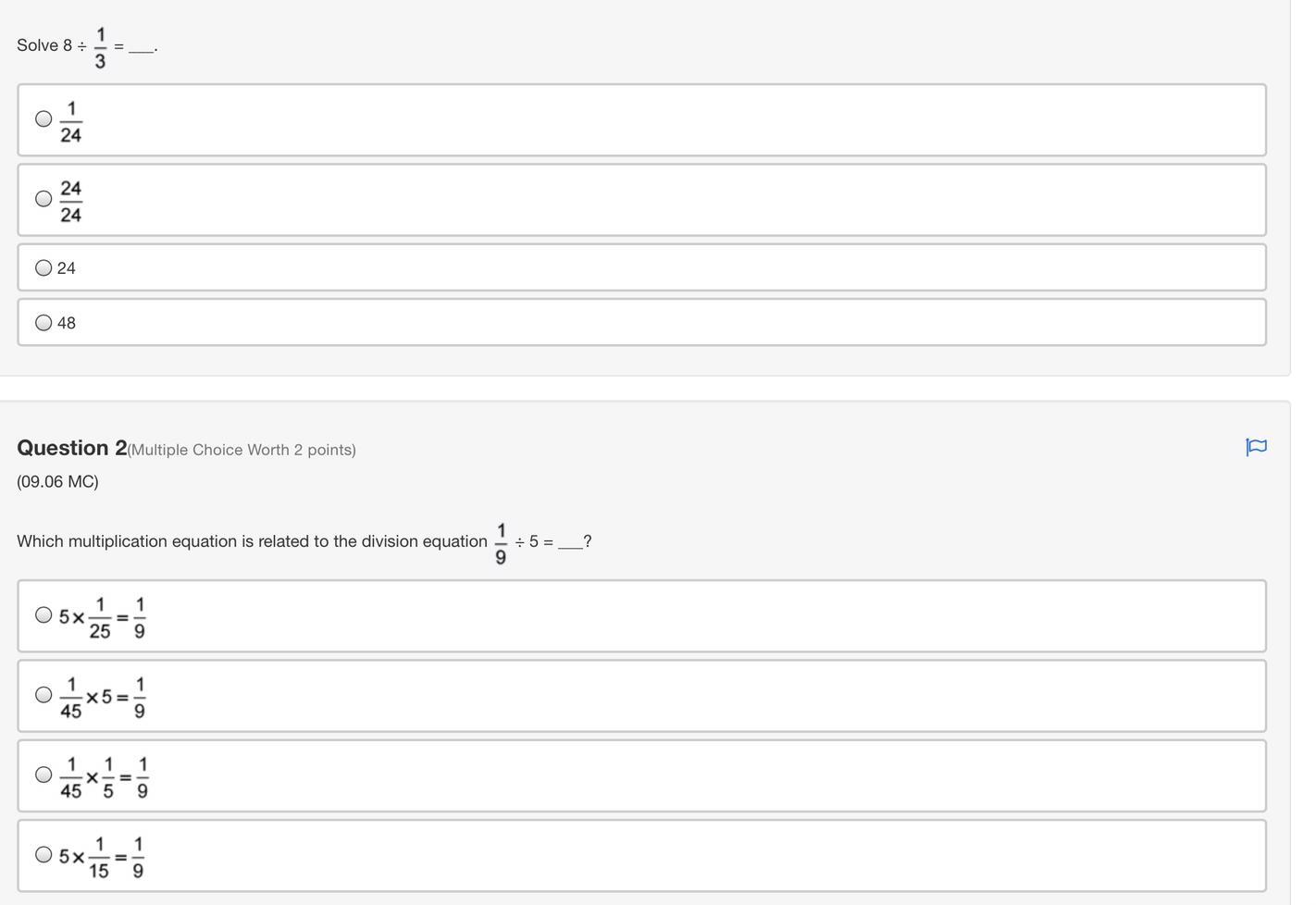Select radio option 5 × 1/25 = 1/9

pos(43,614)
